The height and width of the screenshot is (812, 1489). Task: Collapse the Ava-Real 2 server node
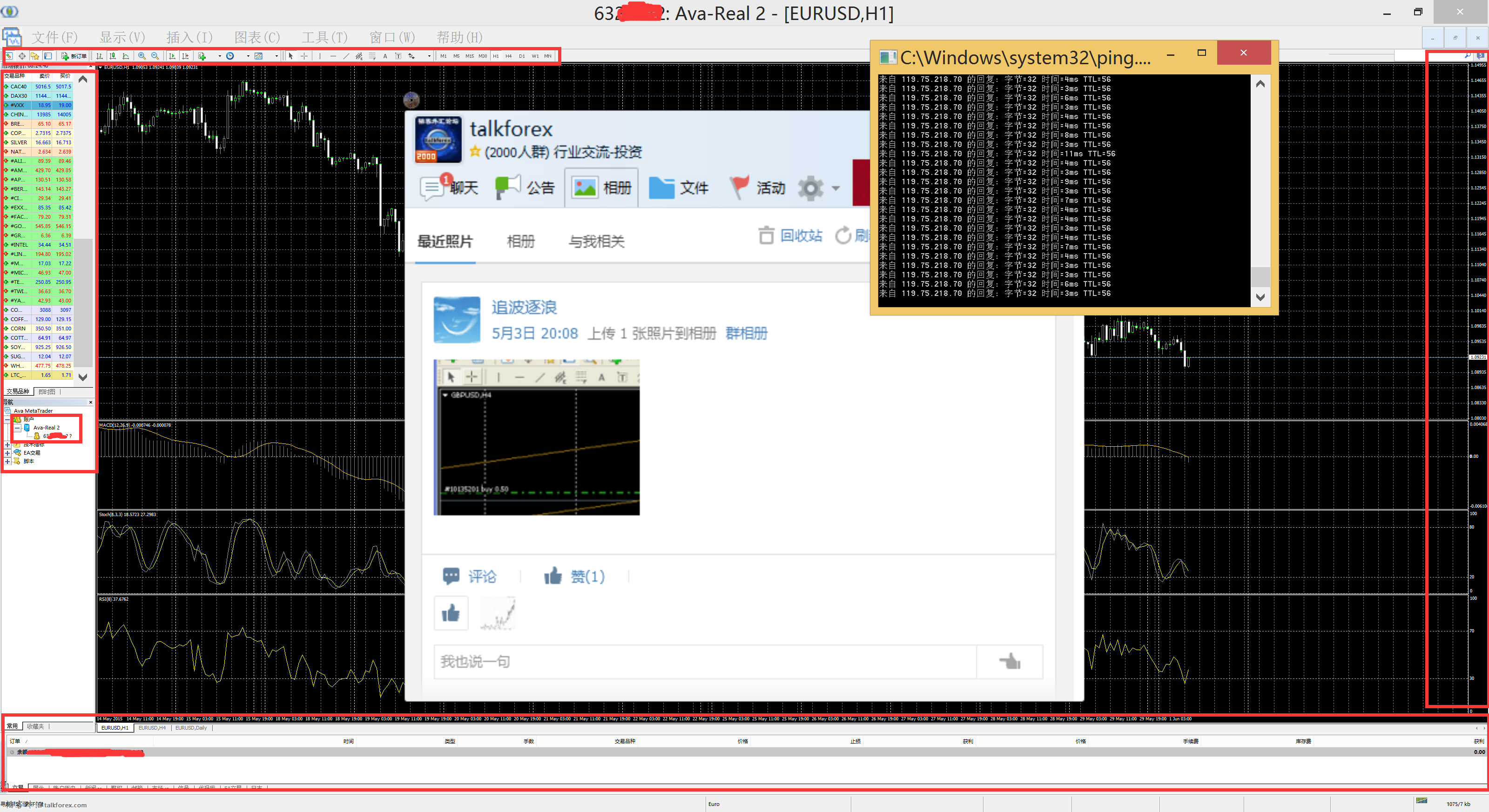(x=17, y=428)
